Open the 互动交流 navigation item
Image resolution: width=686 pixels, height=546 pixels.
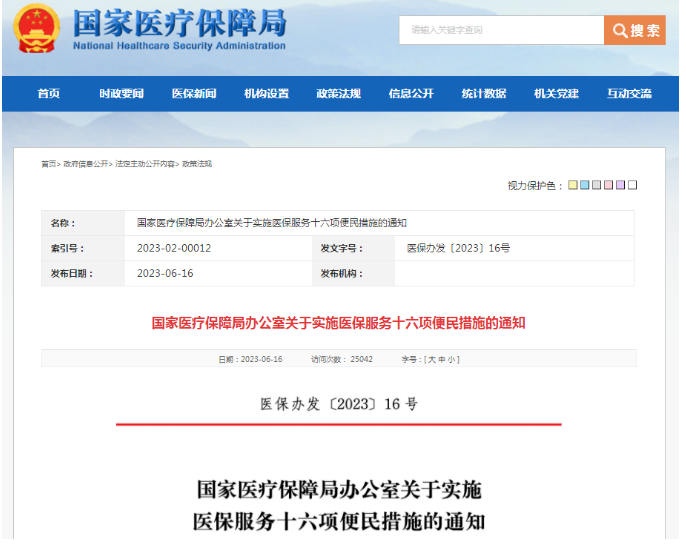629,94
